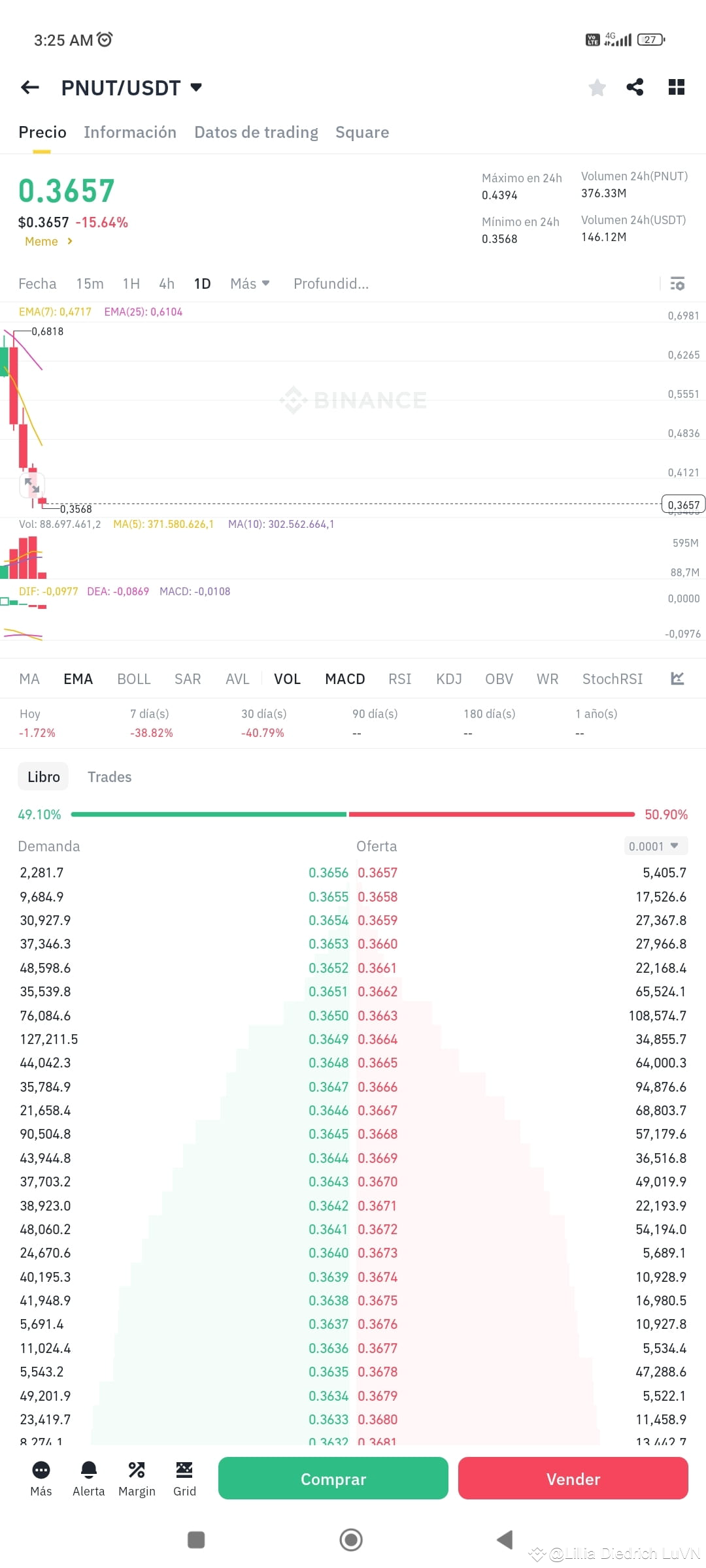Open the share icon
706x1568 pixels.
(x=635, y=87)
